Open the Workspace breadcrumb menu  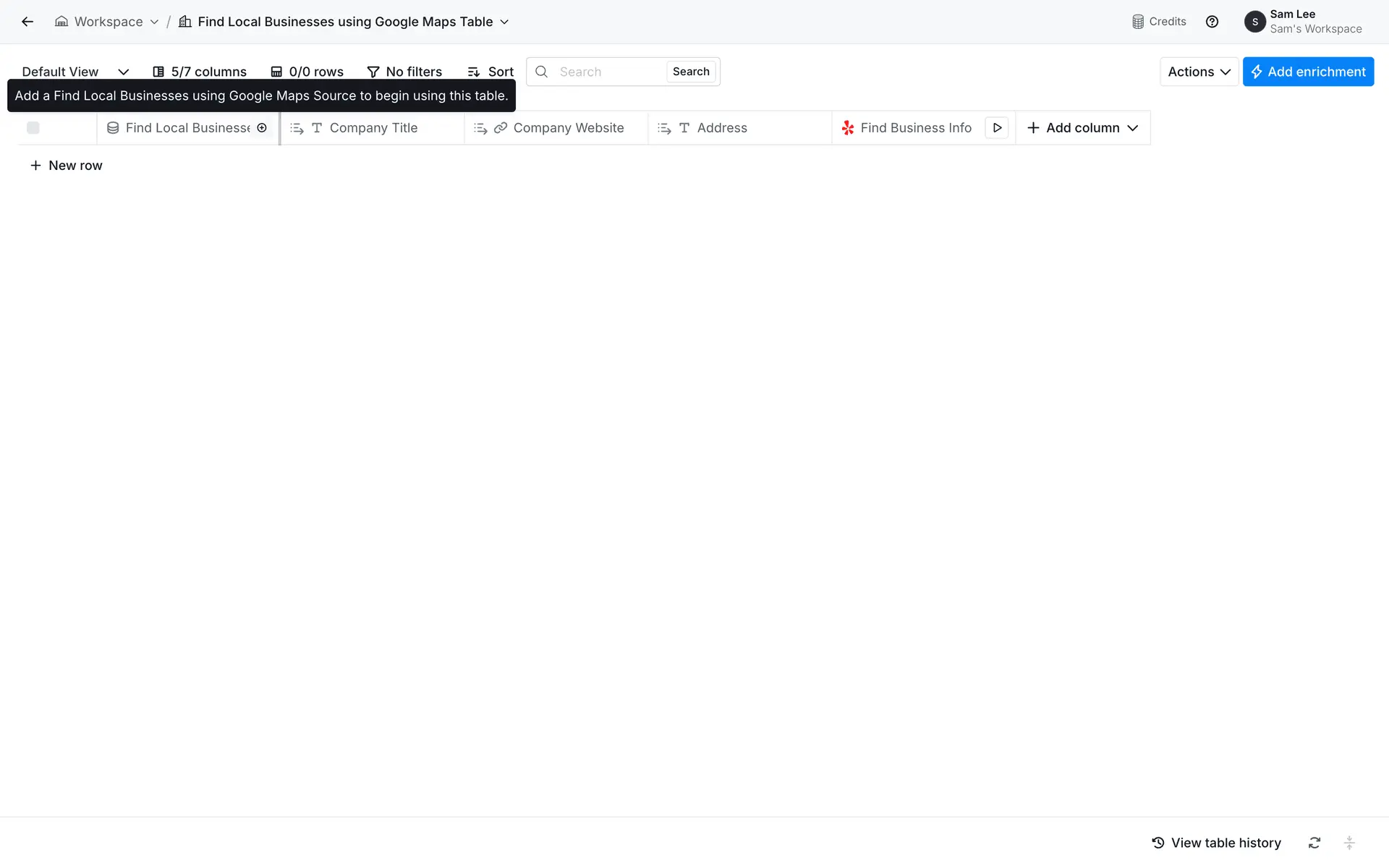(107, 22)
